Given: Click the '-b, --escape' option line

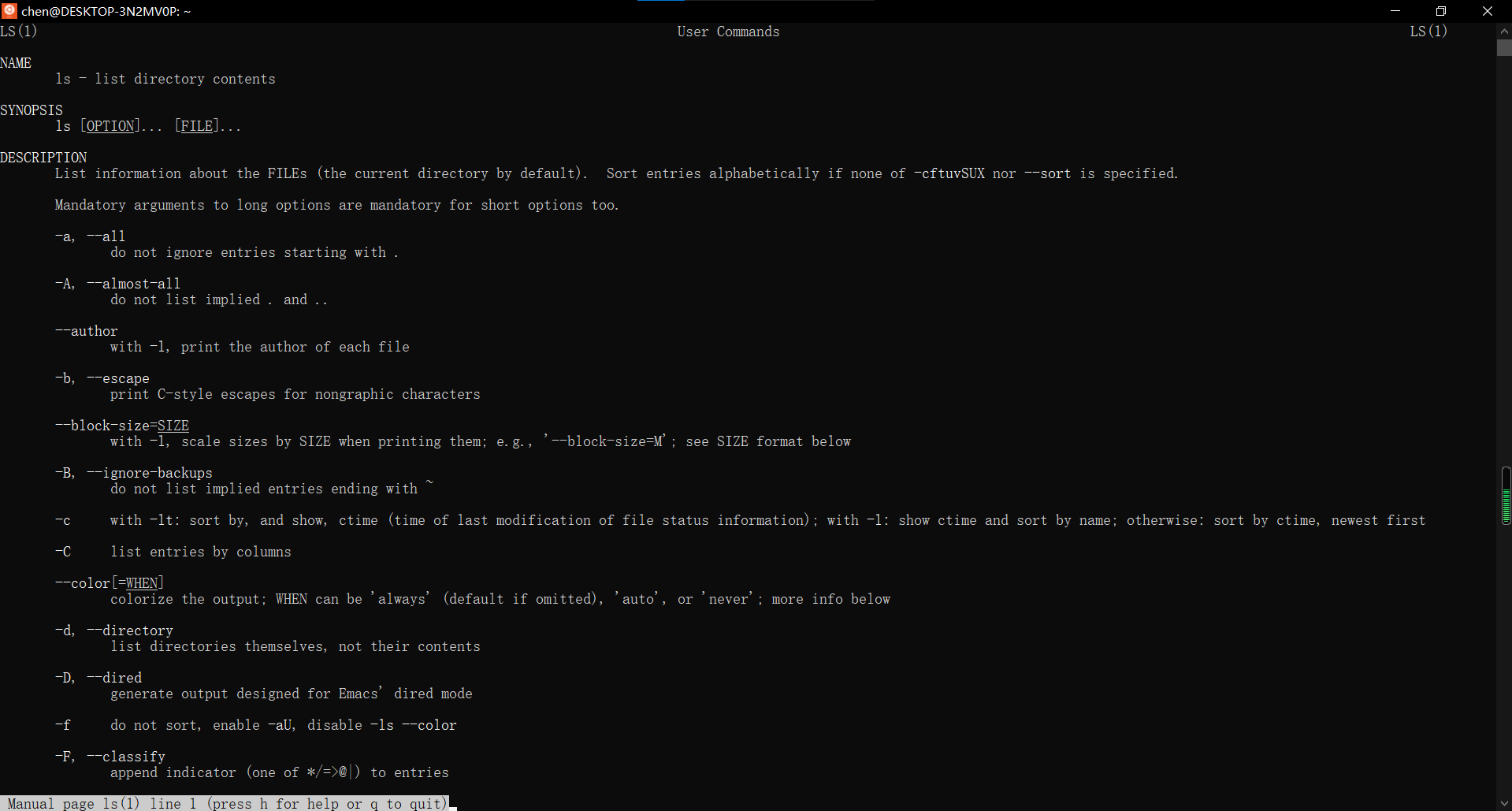Looking at the screenshot, I should coord(102,378).
